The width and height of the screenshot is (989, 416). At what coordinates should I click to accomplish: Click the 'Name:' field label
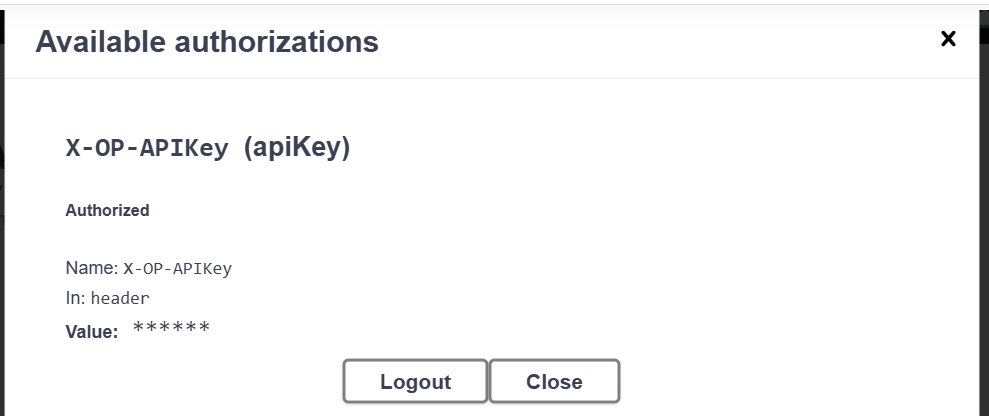click(92, 268)
